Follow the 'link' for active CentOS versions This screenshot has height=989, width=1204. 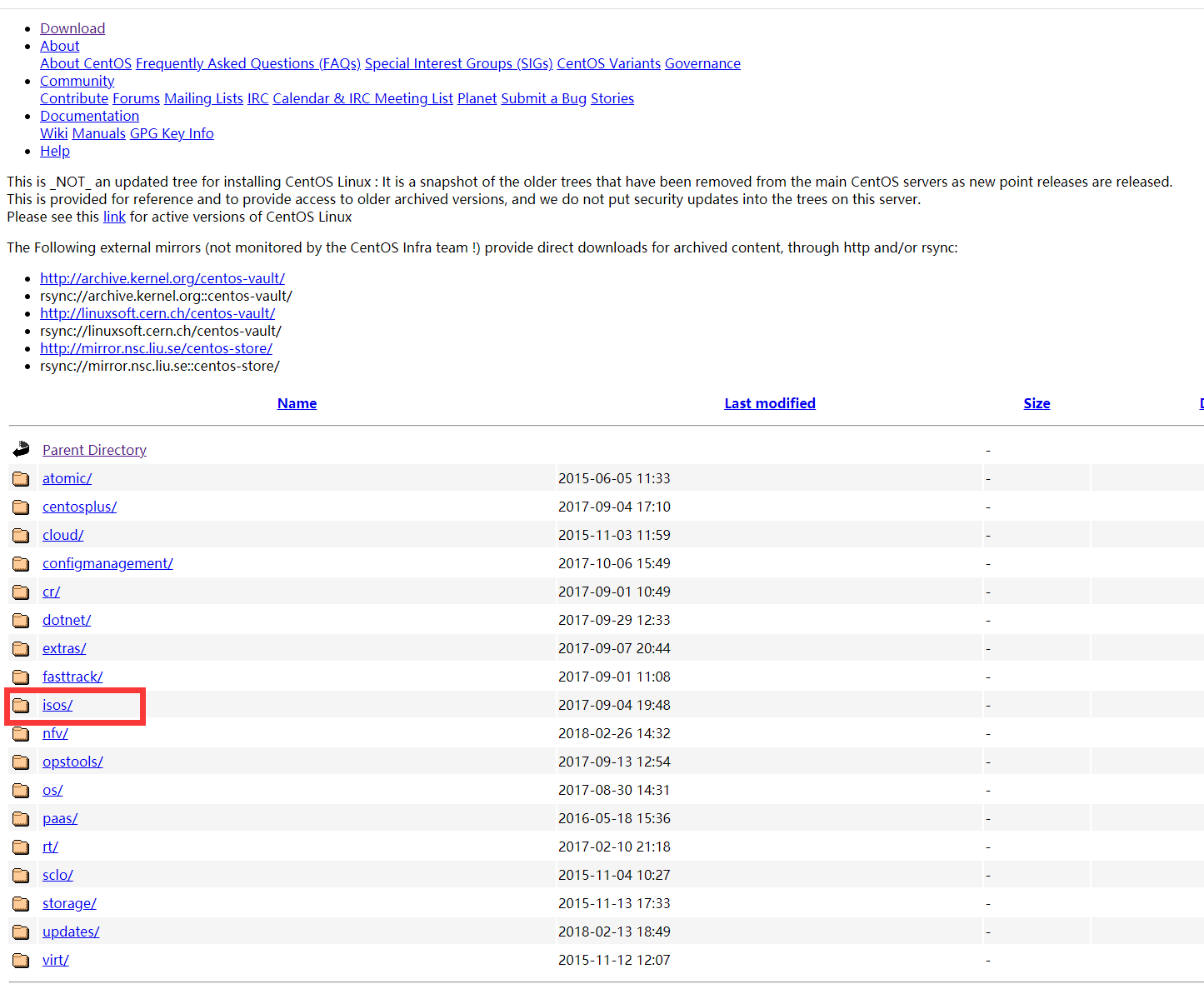114,217
